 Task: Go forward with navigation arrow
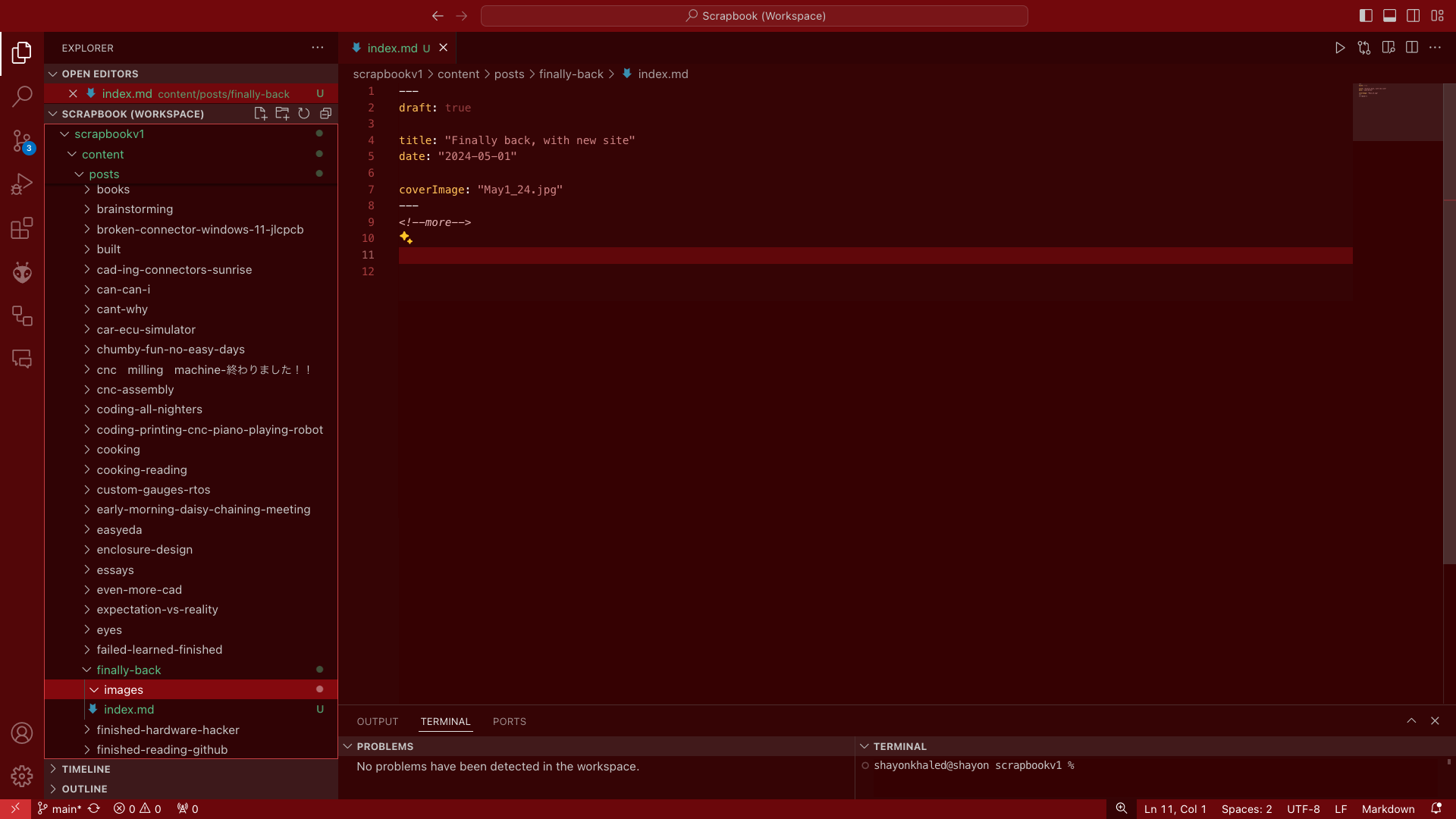pyautogui.click(x=462, y=16)
